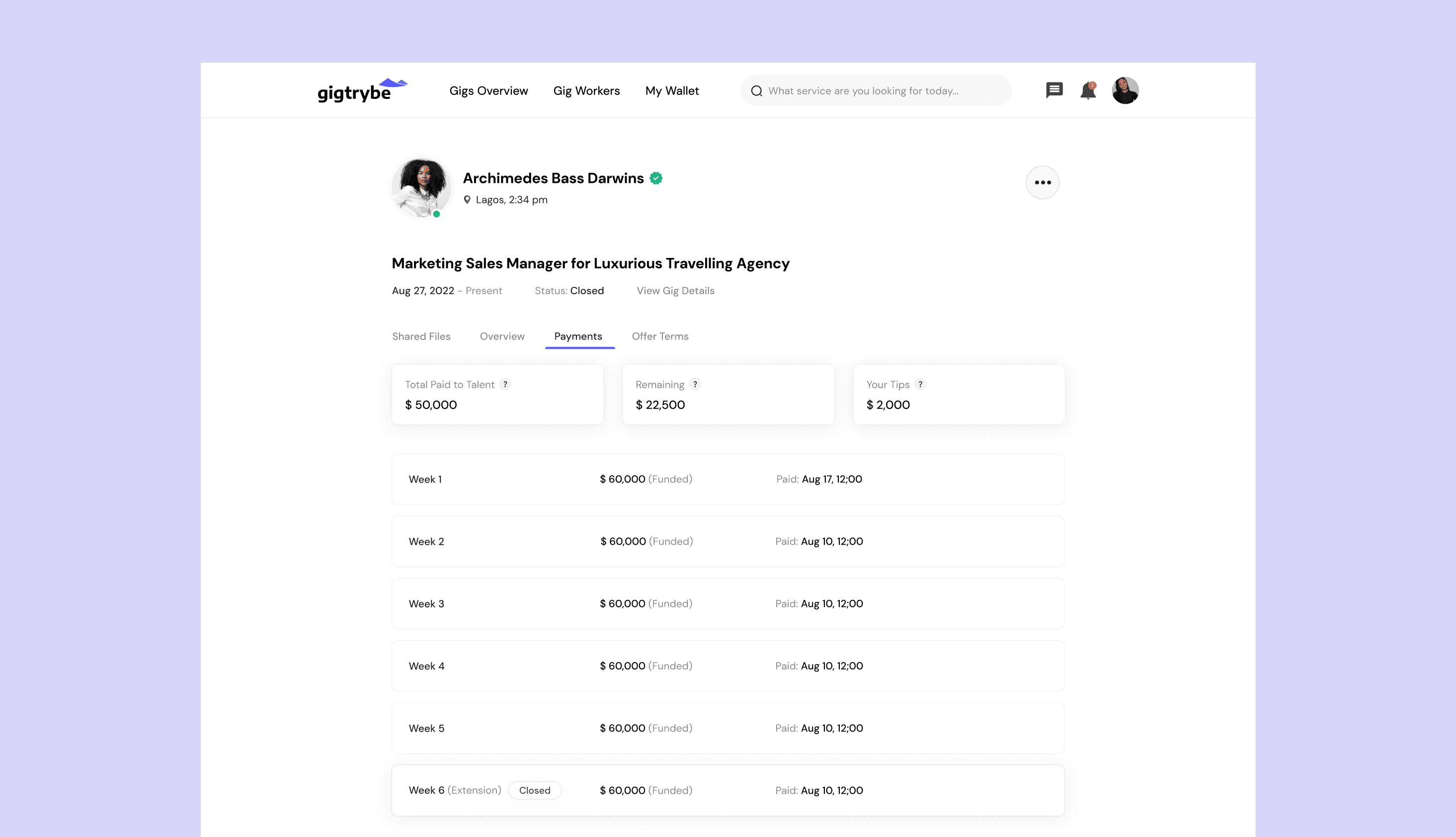Click the search magnifier icon
The image size is (1456, 837).
point(756,91)
